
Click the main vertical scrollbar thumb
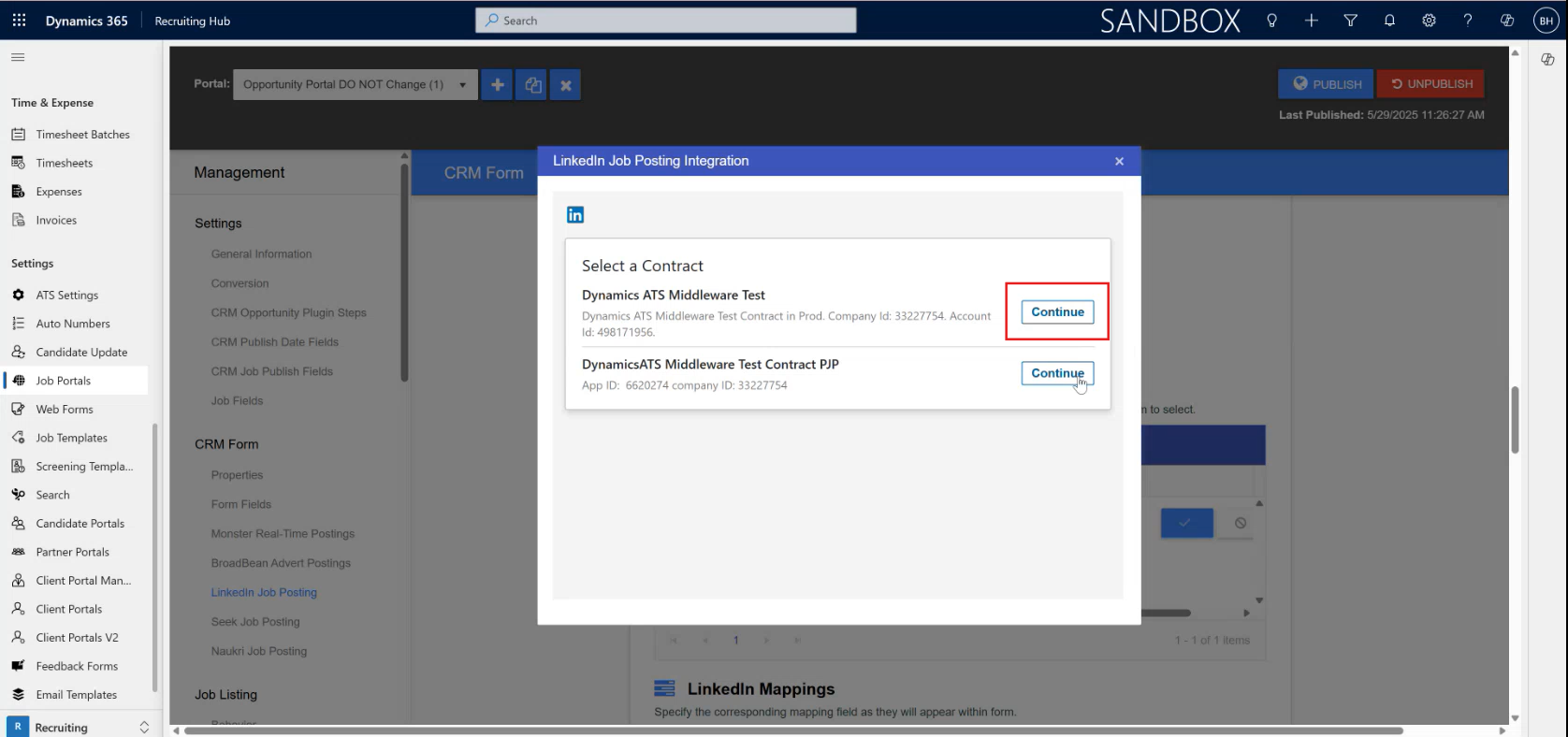click(1515, 420)
